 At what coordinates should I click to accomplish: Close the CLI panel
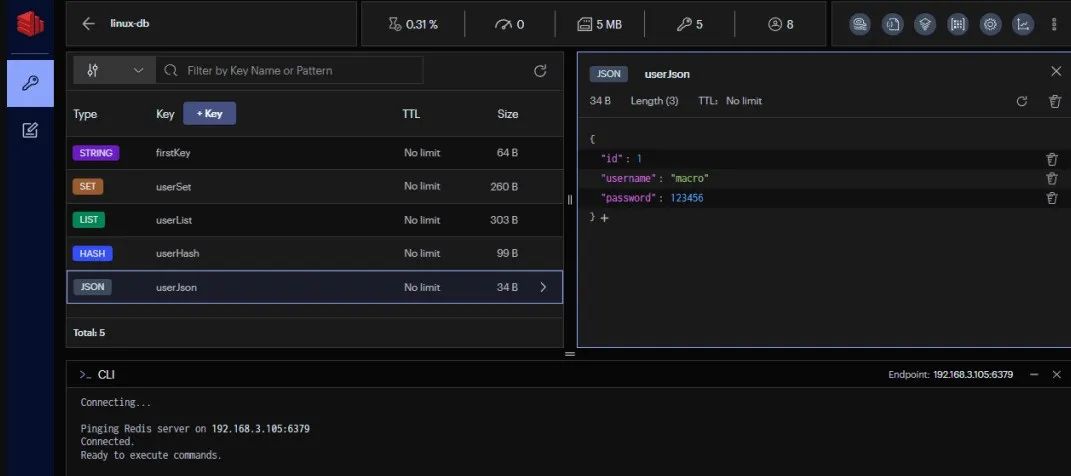point(1057,375)
